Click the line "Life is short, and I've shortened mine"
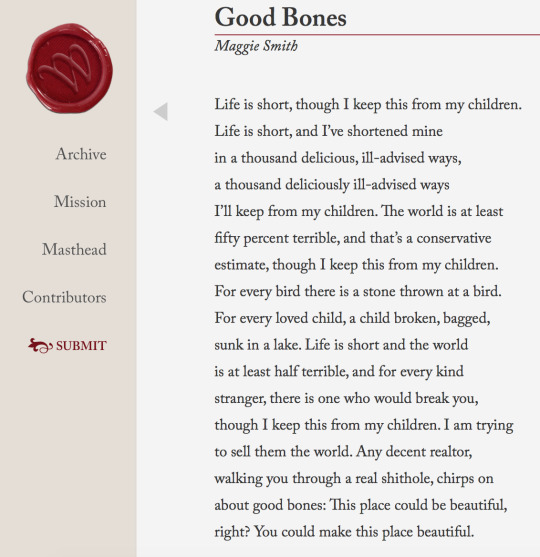540x557 pixels. (329, 131)
